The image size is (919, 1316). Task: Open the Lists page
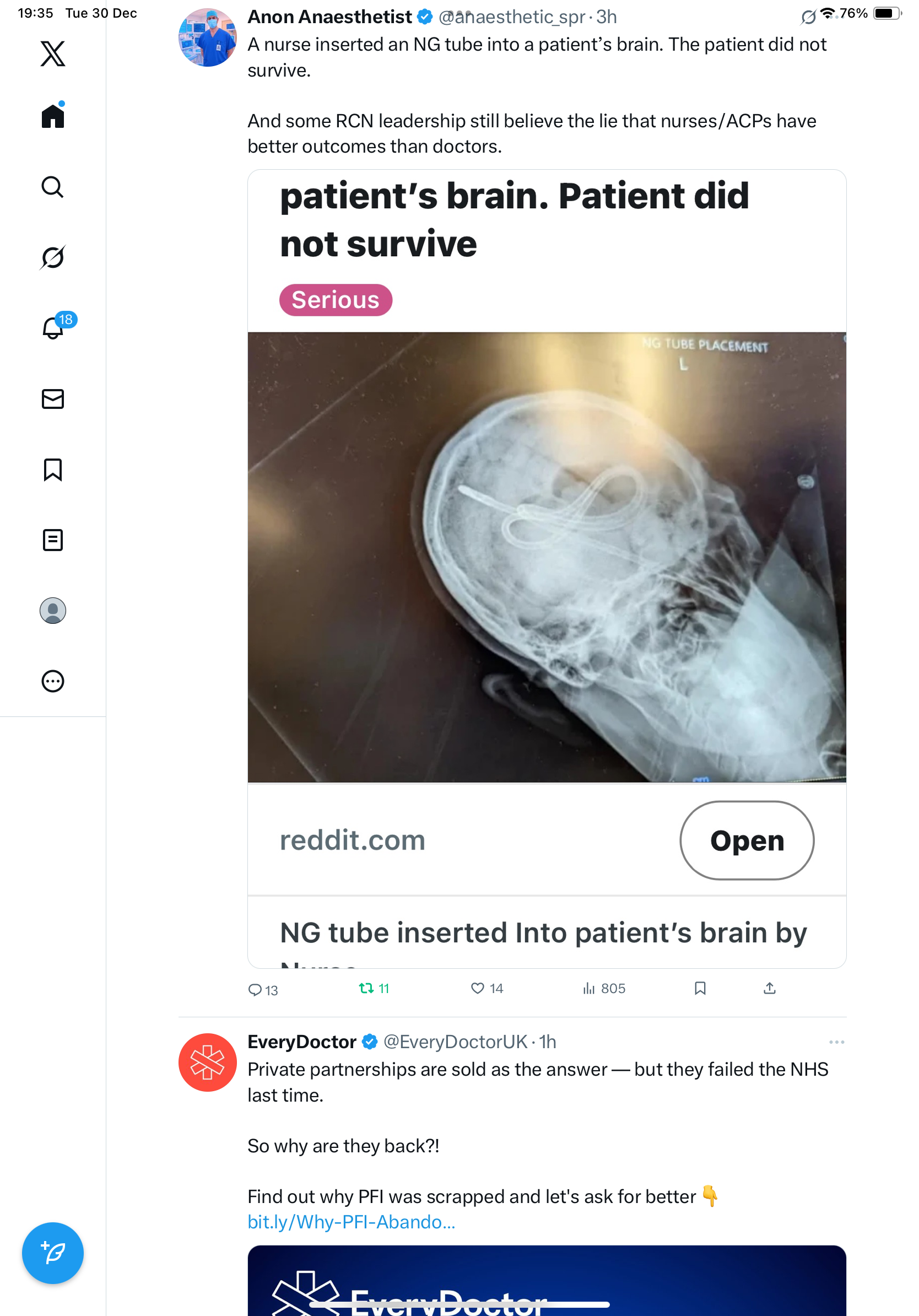pos(53,540)
